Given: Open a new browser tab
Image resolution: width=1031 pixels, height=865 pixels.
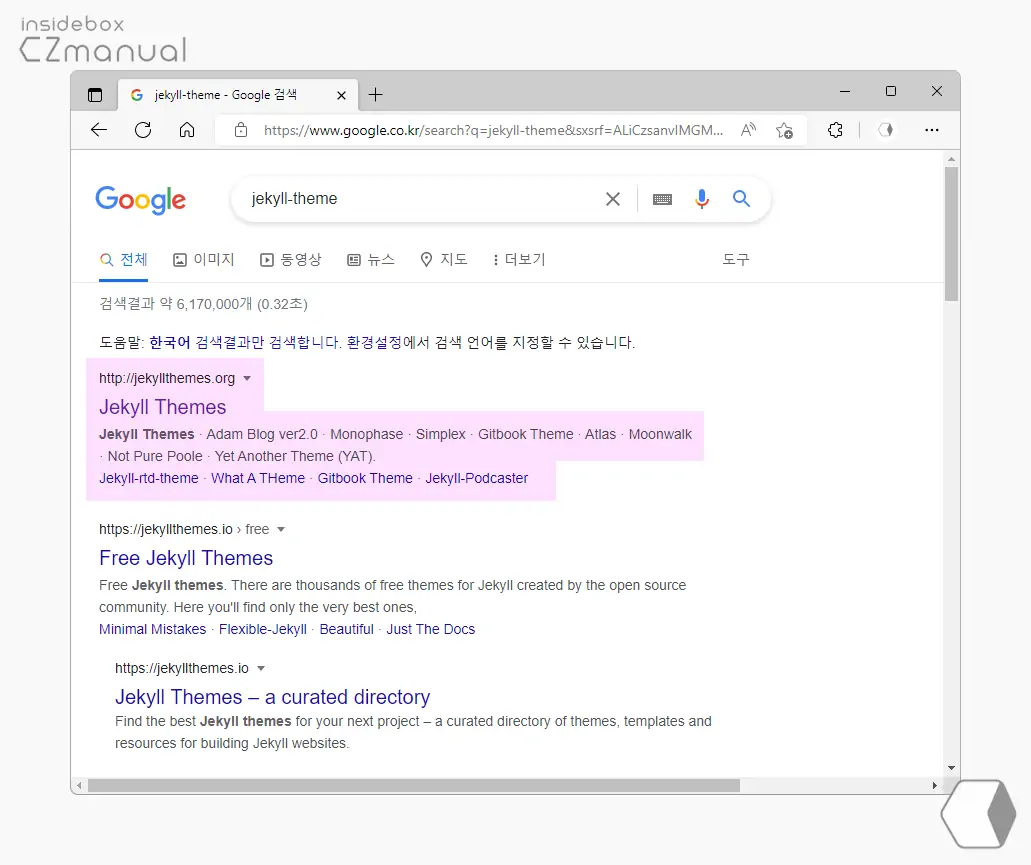Looking at the screenshot, I should (375, 95).
